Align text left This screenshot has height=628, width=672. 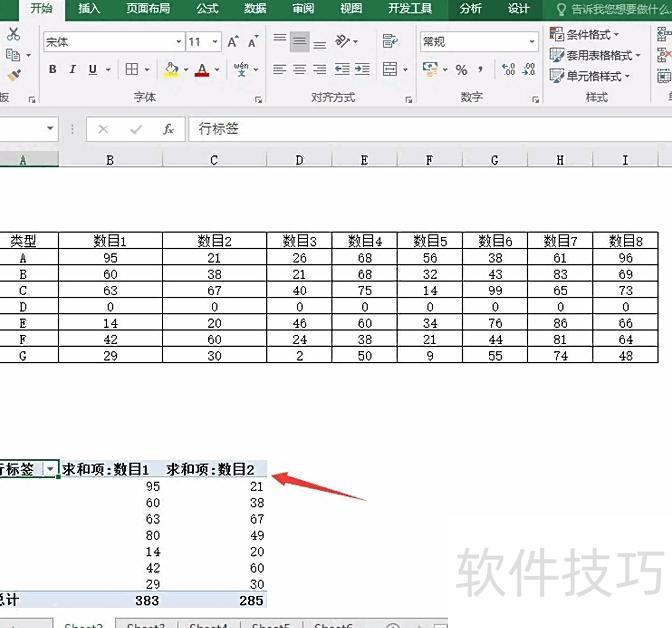coord(279,69)
